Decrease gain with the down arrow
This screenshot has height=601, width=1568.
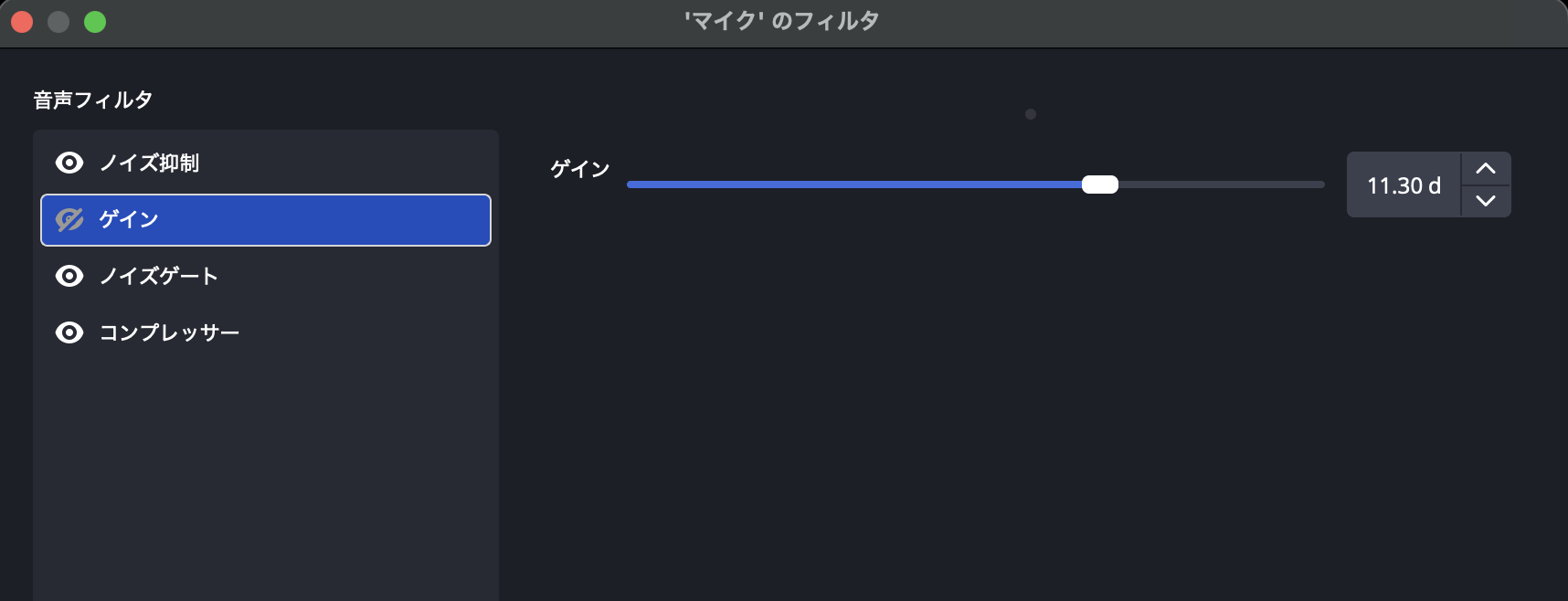coord(1486,201)
